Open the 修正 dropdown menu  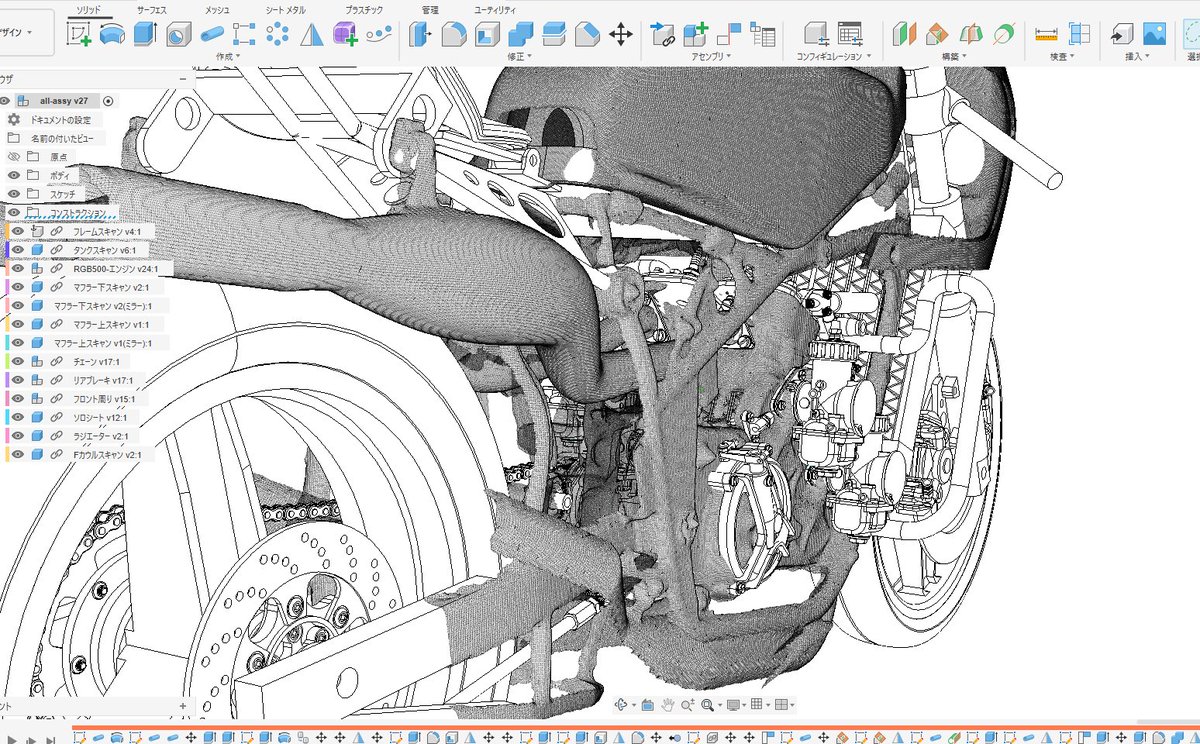[x=517, y=57]
